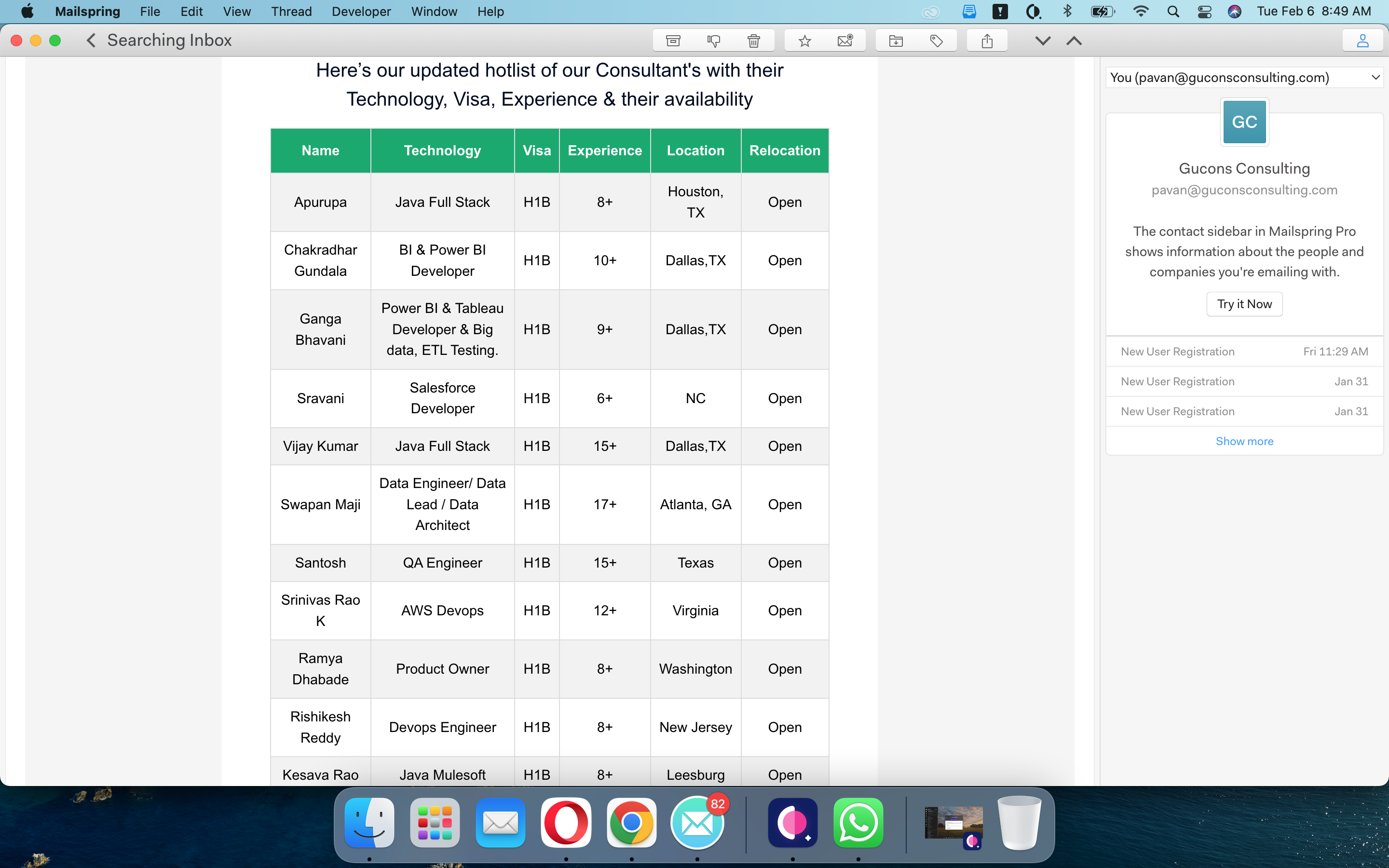This screenshot has height=868, width=1389.
Task: Click the Try it Now button
Action: pos(1244,304)
